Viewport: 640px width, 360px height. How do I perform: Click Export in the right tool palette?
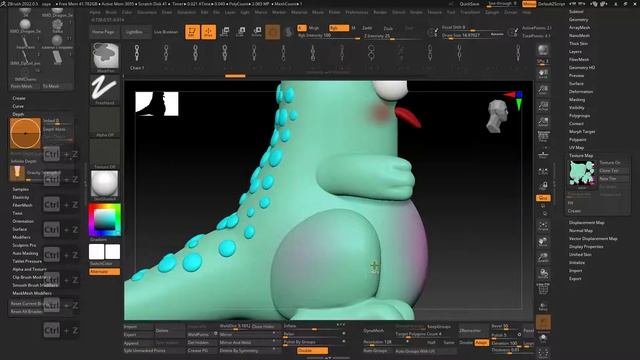[x=575, y=278]
